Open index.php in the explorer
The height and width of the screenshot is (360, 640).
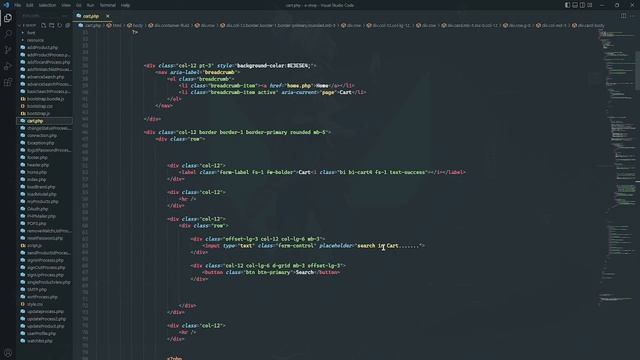click(36, 180)
